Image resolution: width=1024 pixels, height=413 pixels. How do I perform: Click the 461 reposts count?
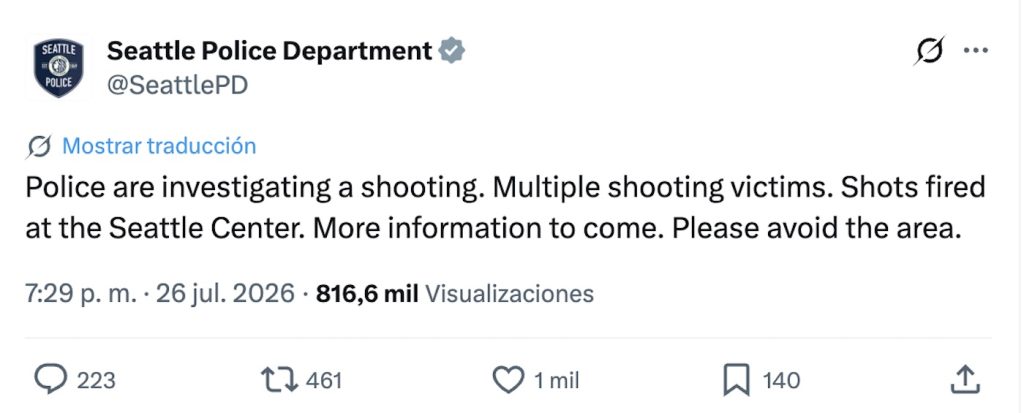point(324,380)
